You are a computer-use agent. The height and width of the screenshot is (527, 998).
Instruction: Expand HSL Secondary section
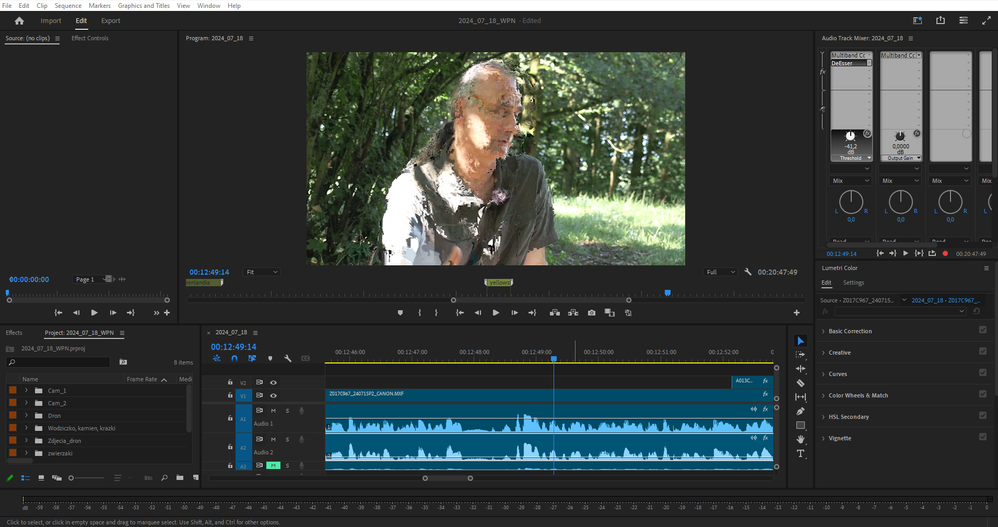(x=823, y=417)
